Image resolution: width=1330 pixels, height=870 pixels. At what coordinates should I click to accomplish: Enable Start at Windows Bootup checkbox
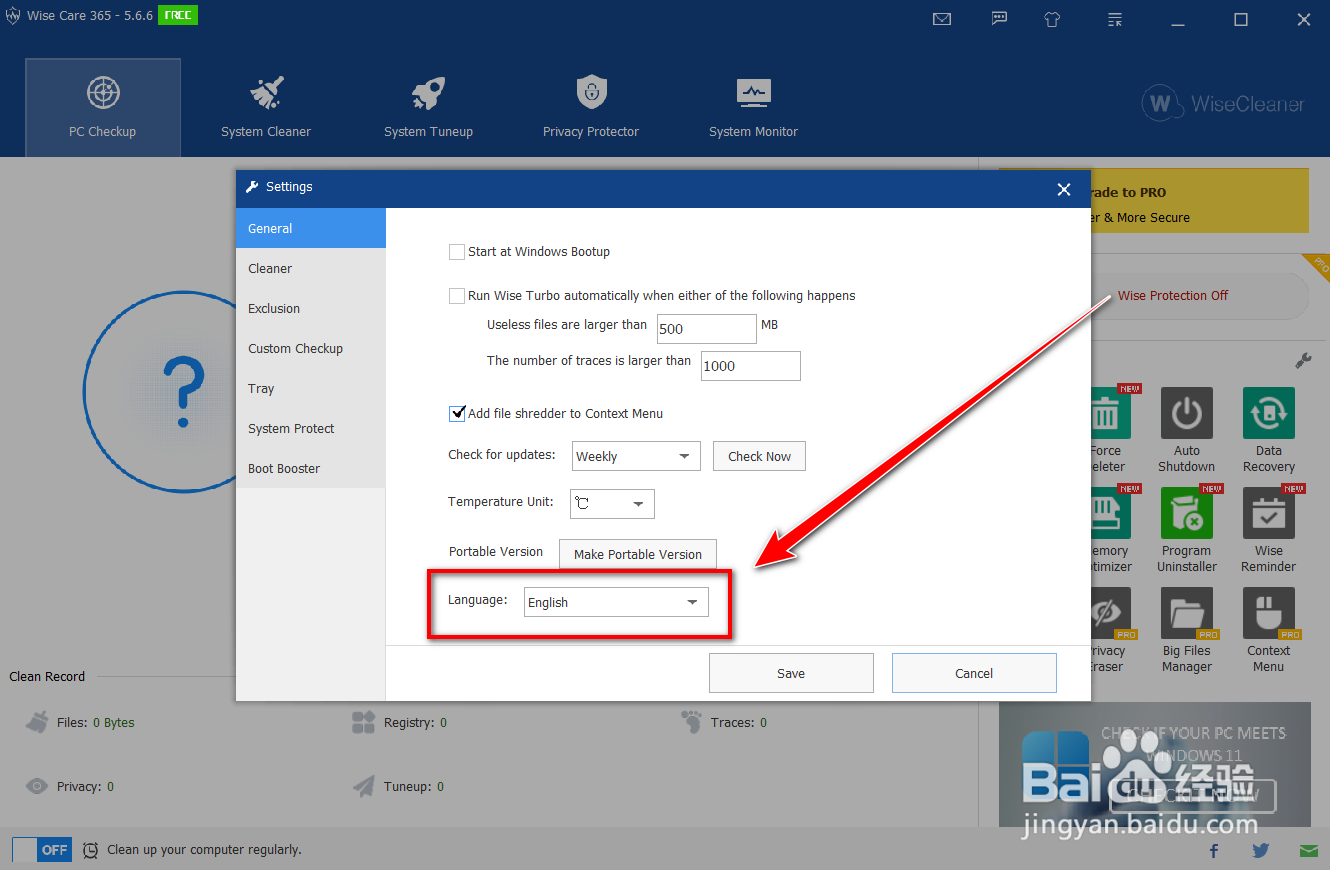tap(457, 252)
